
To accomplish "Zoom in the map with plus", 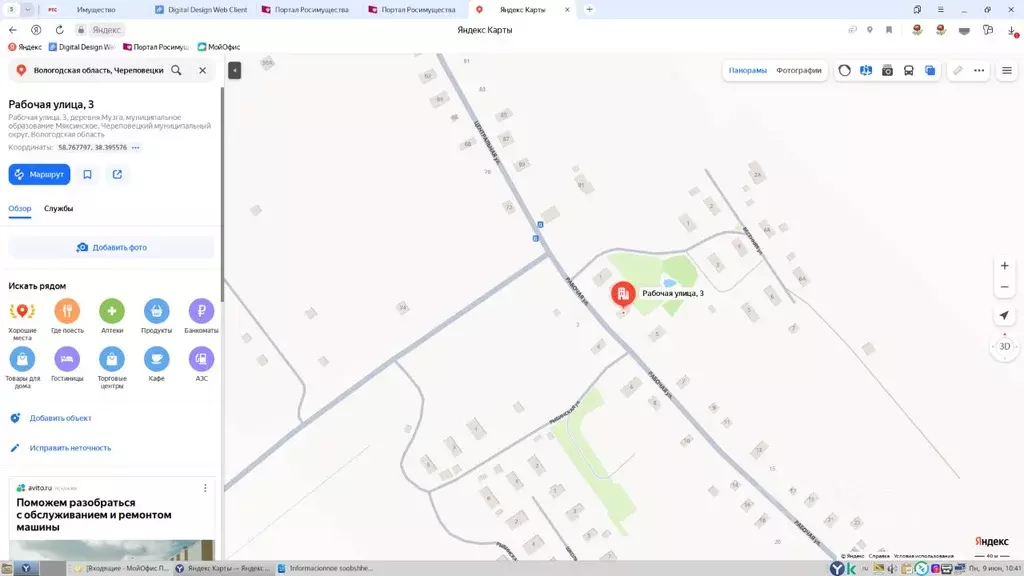I will [x=1004, y=266].
